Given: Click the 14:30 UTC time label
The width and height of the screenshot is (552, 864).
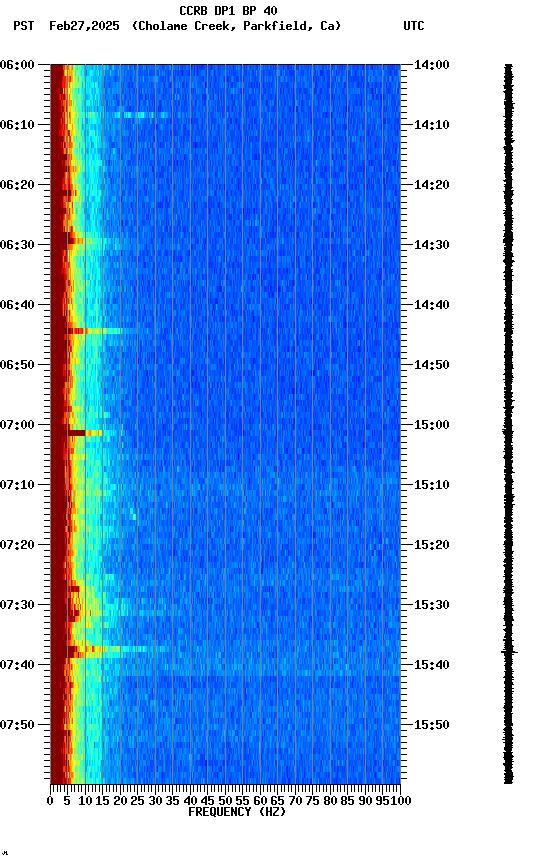Looking at the screenshot, I should 432,245.
